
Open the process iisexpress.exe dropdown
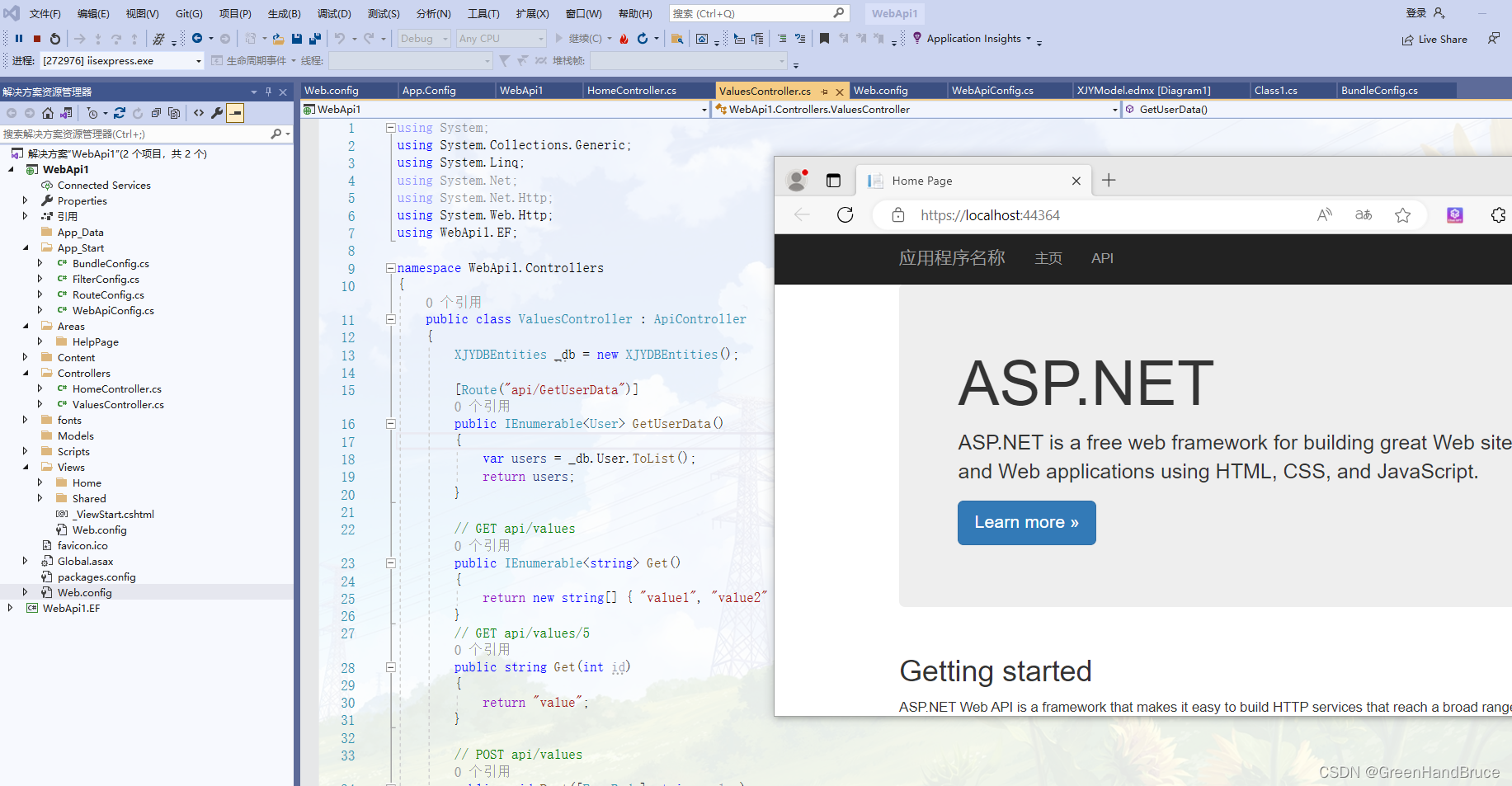coord(122,61)
